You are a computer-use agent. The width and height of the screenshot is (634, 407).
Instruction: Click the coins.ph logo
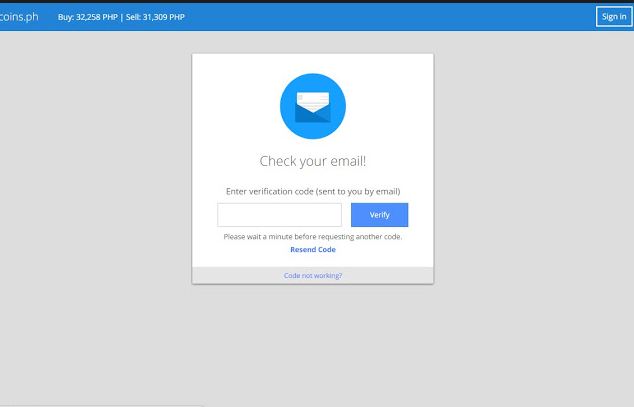coord(19,17)
